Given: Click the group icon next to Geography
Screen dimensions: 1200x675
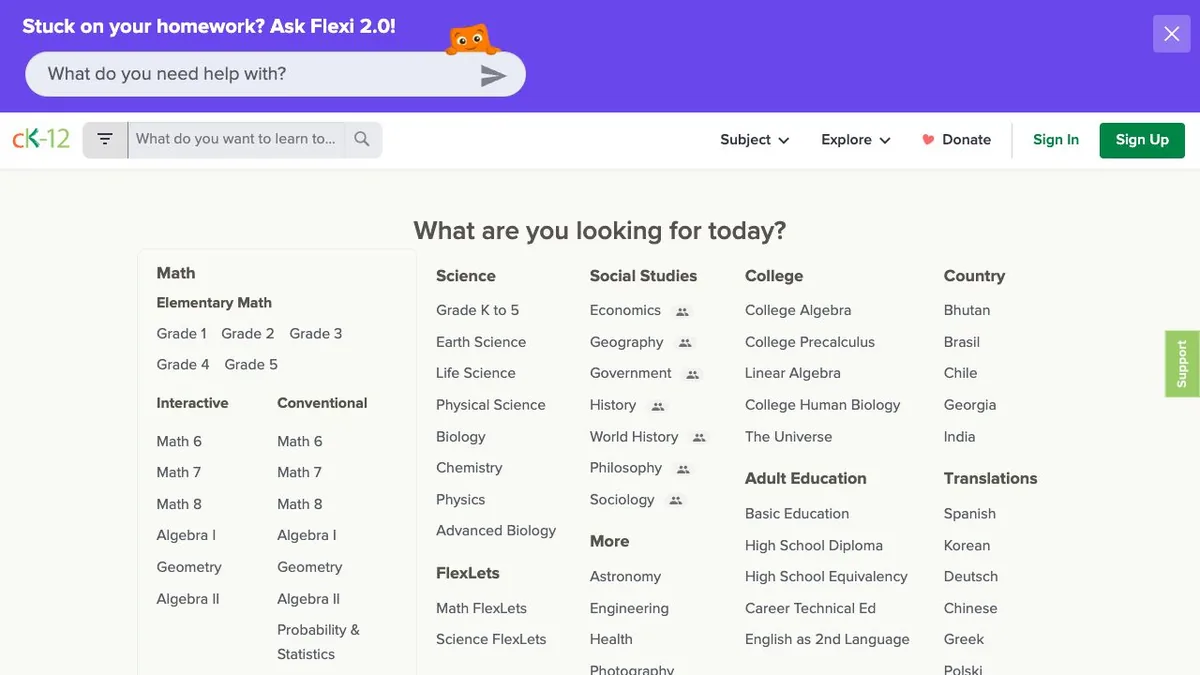Looking at the screenshot, I should coord(685,343).
